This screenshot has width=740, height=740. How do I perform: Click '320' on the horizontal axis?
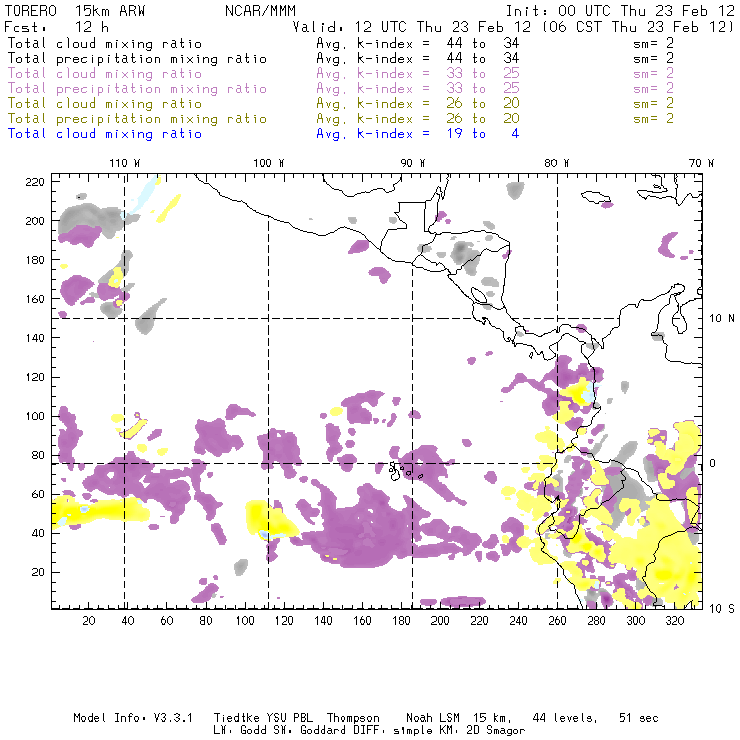coord(675,621)
